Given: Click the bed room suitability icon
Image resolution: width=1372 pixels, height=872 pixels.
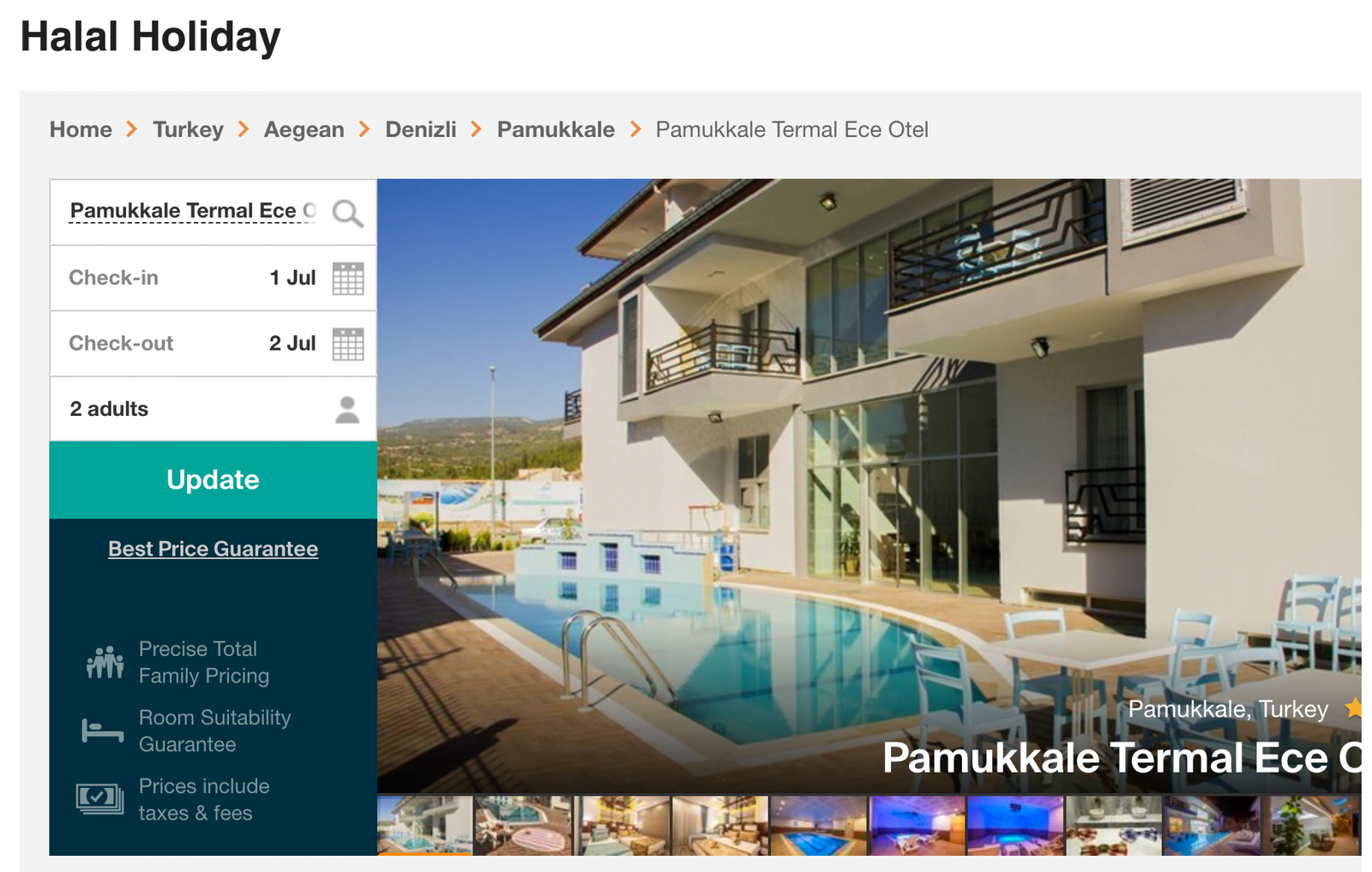Looking at the screenshot, I should click(x=103, y=731).
